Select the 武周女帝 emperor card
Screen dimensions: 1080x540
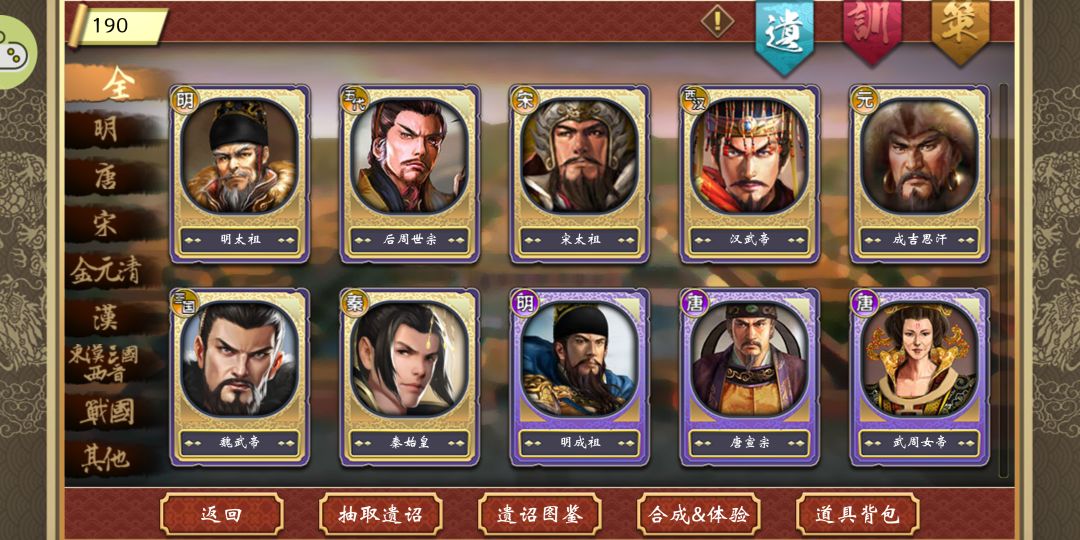coord(920,377)
